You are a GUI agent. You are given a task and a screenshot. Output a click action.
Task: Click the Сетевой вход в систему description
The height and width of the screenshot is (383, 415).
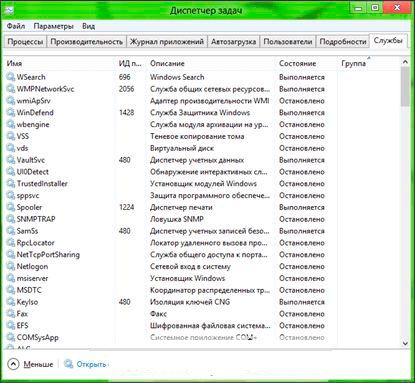point(190,266)
